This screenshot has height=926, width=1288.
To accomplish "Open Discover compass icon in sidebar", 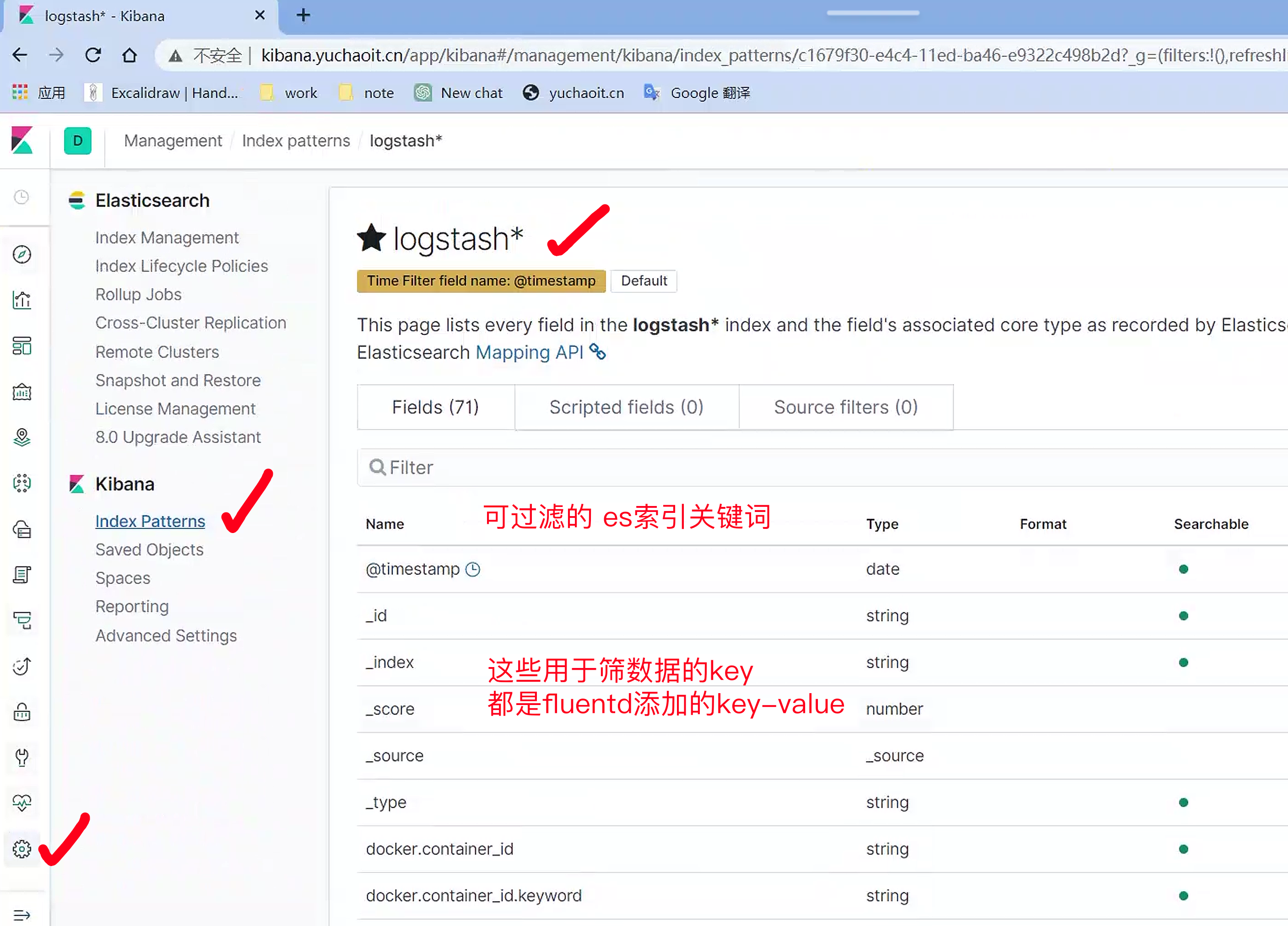I will (22, 254).
